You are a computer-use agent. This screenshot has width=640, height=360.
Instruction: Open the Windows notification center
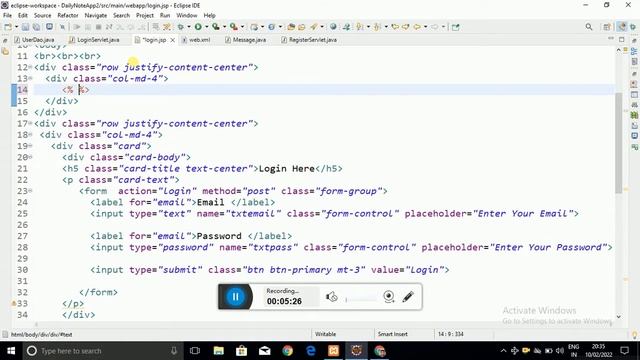tap(624, 351)
